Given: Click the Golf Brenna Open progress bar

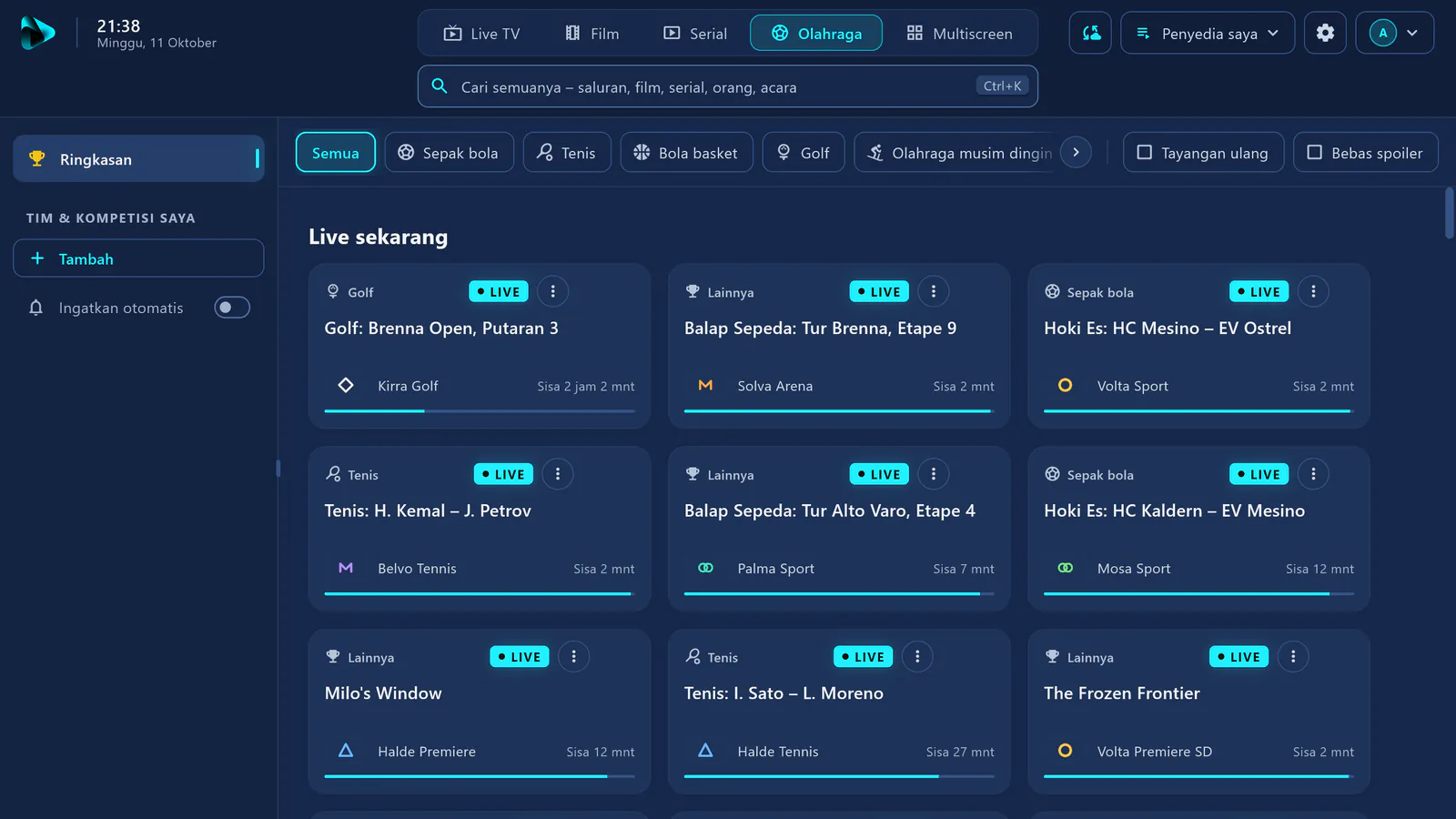Looking at the screenshot, I should (480, 410).
